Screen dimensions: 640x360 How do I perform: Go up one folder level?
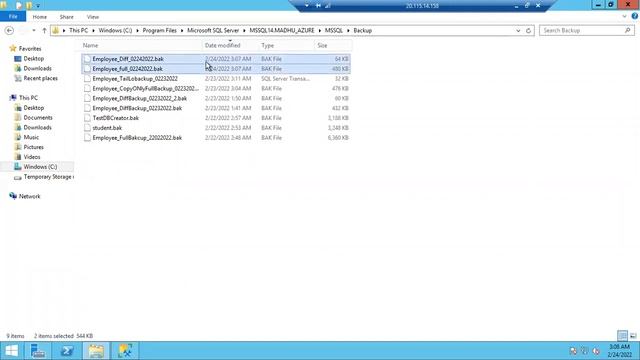pyautogui.click(x=44, y=31)
